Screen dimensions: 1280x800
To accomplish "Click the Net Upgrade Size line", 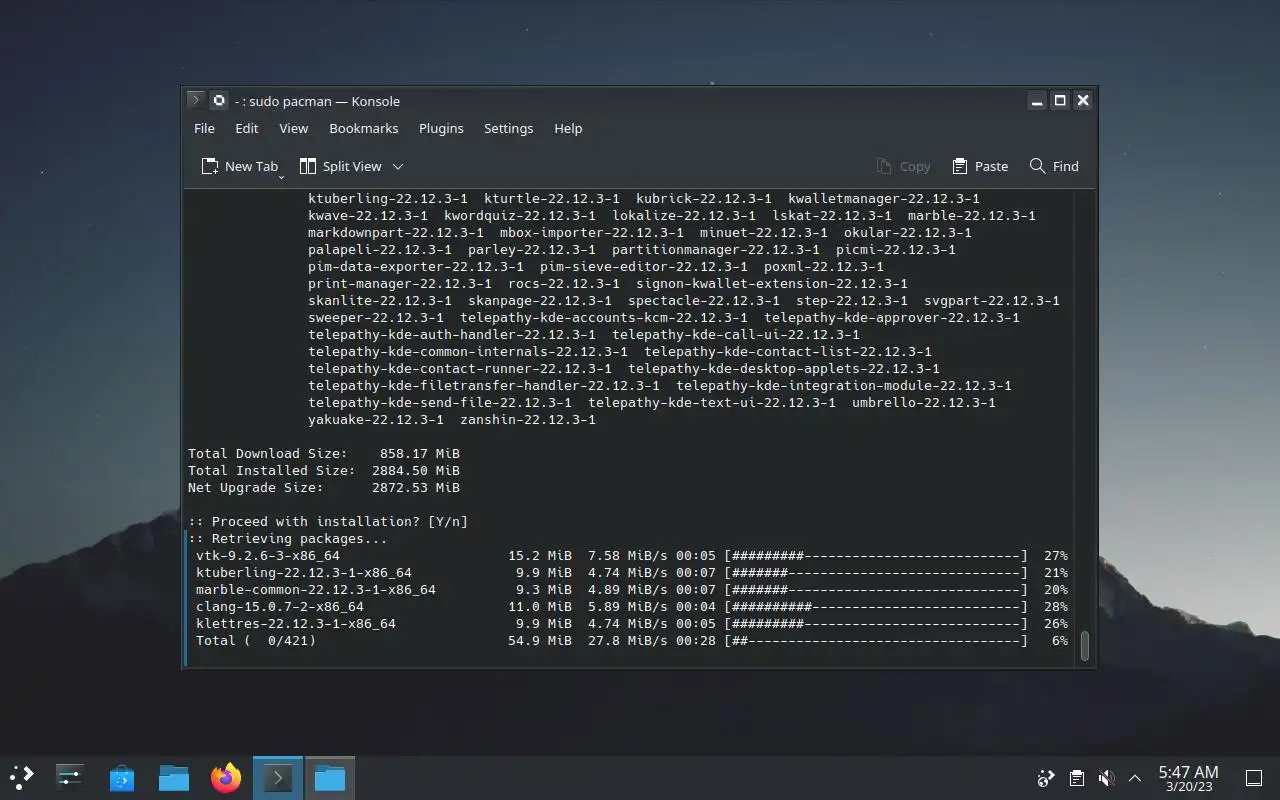I will [324, 487].
